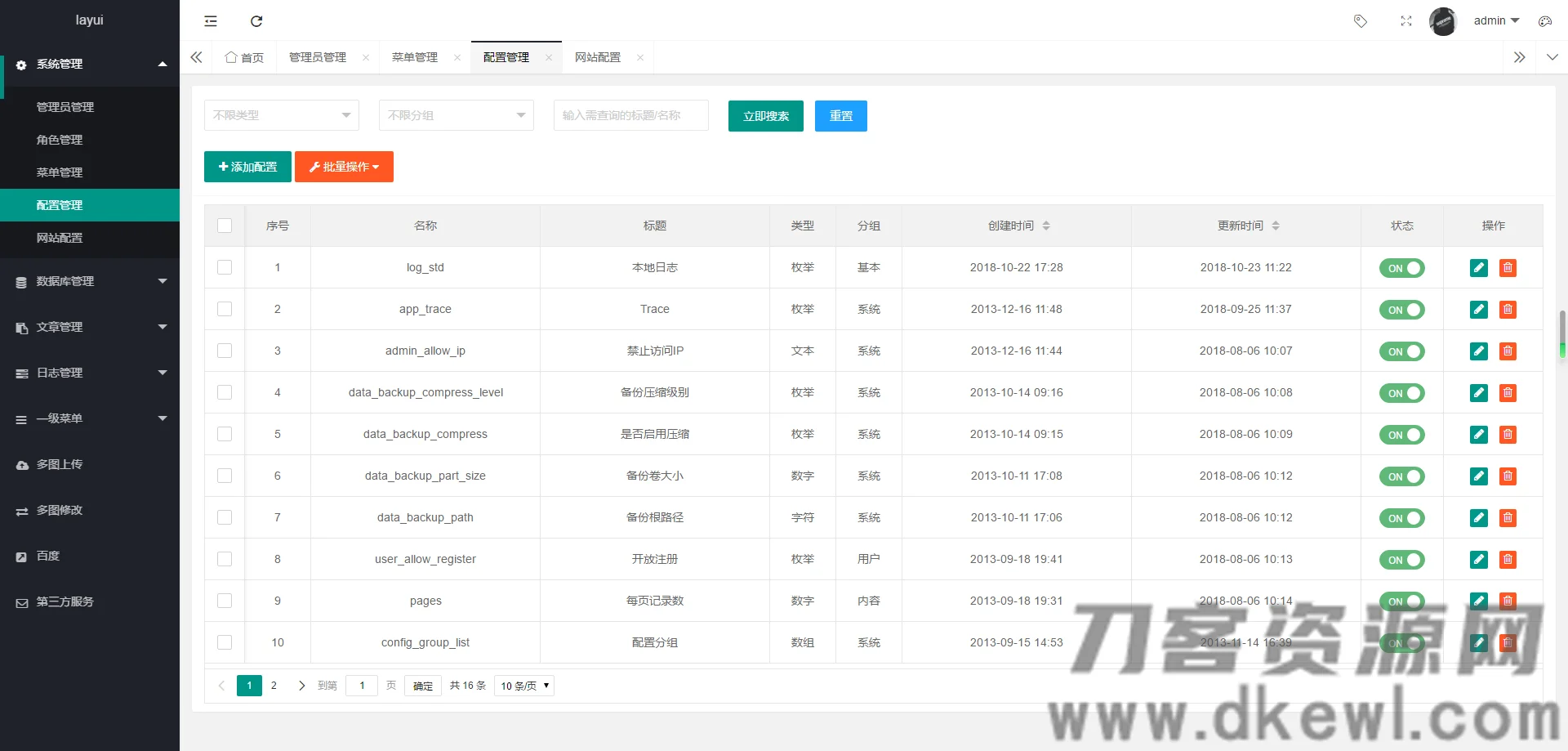
Task: Click the 添加配置 button
Action: point(247,167)
